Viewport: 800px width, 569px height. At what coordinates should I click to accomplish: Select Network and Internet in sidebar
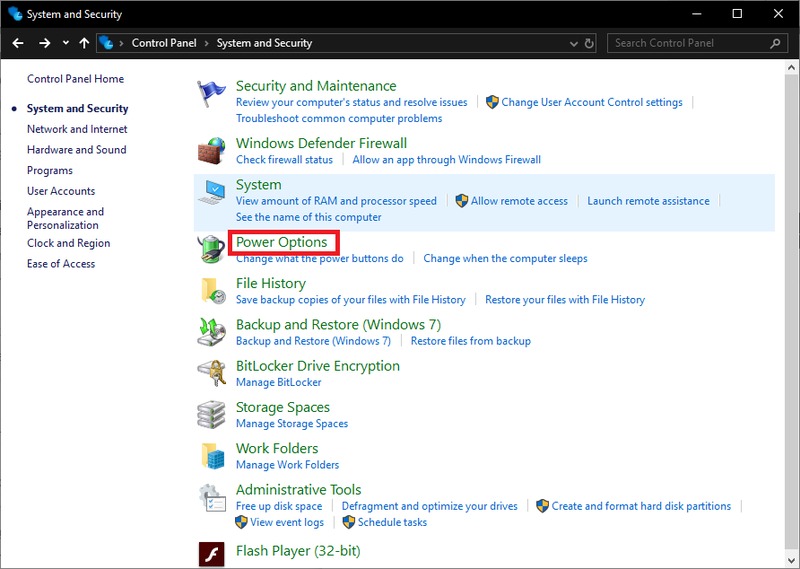tap(77, 129)
